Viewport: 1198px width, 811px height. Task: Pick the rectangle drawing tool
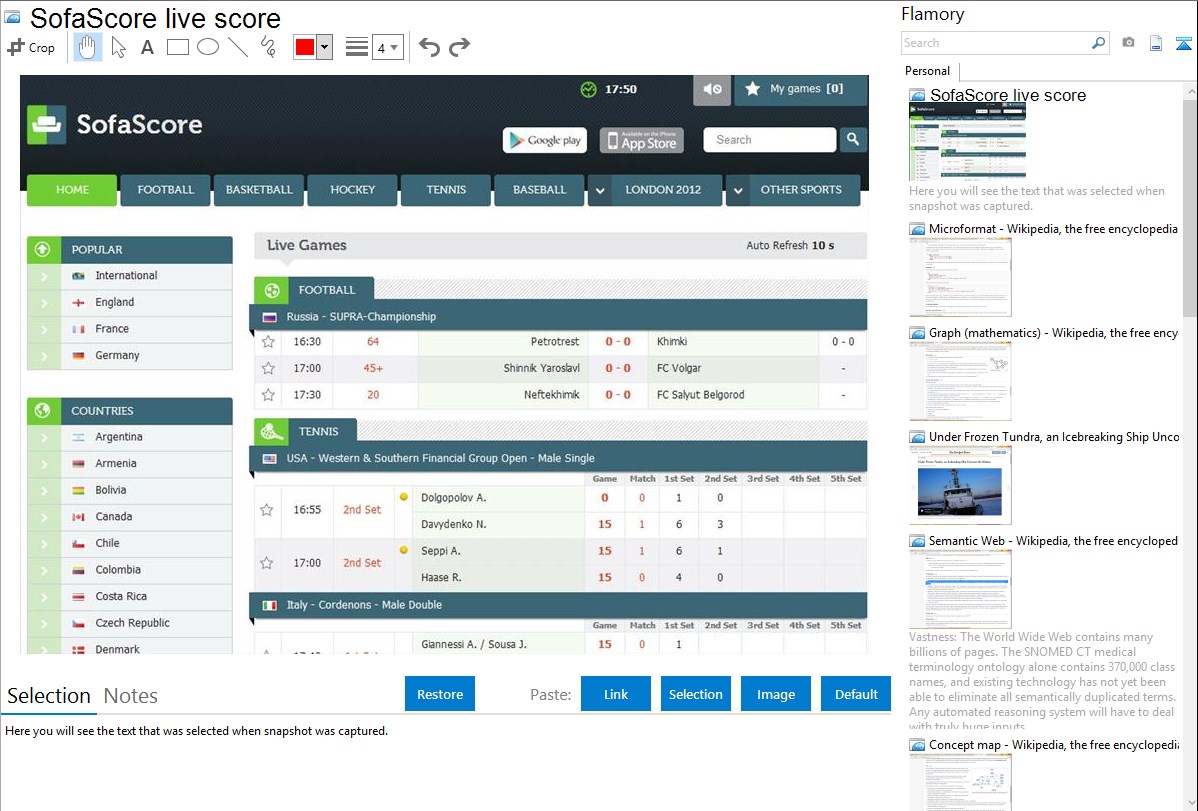177,47
